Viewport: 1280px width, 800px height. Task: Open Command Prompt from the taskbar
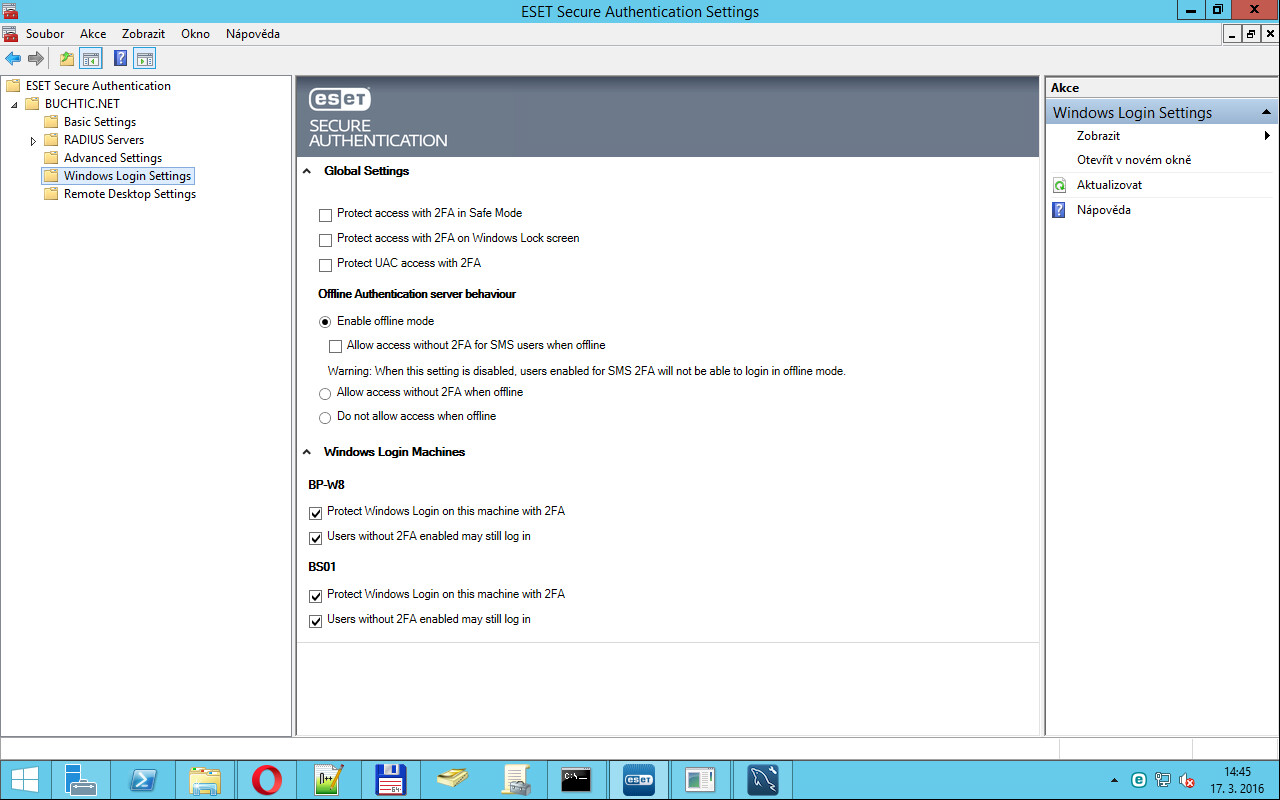(x=577, y=779)
